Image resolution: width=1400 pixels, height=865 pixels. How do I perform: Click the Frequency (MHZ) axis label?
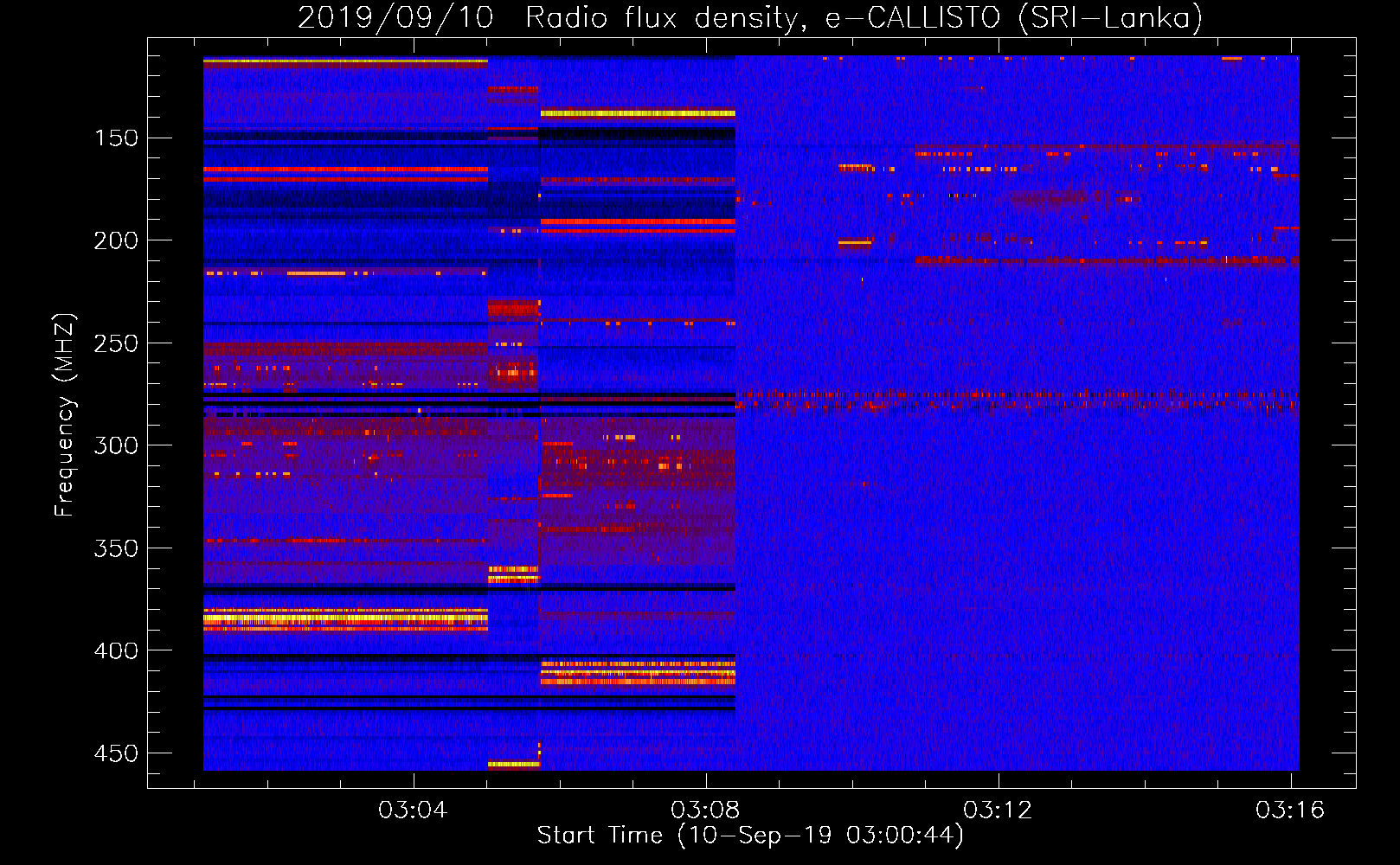coord(64,414)
